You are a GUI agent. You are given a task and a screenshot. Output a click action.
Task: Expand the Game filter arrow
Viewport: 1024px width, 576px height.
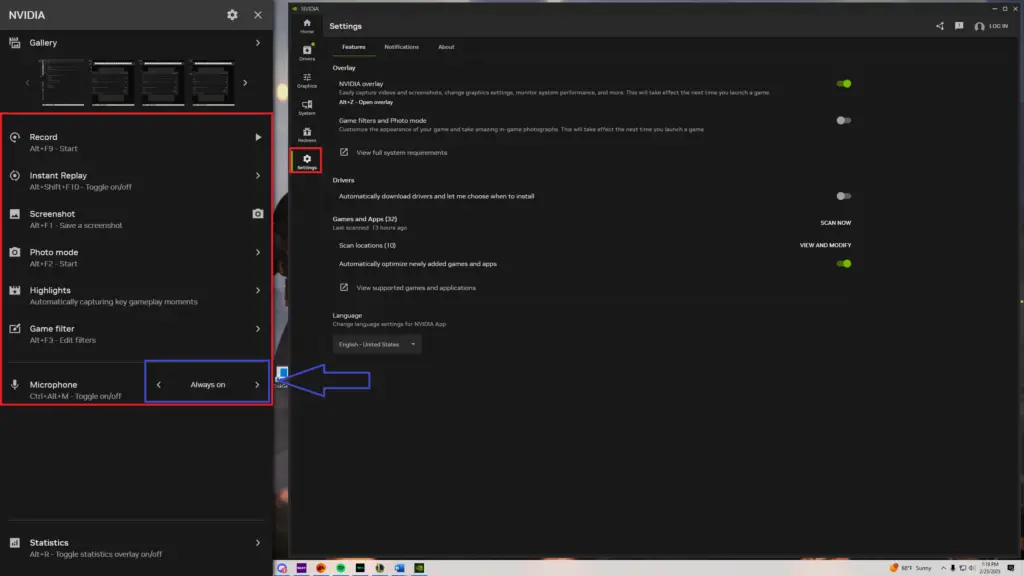258,328
